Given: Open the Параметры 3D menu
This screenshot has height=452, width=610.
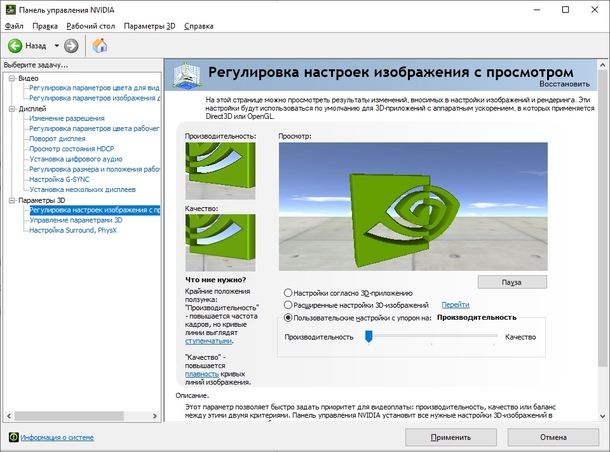Looking at the screenshot, I should click(x=149, y=26).
